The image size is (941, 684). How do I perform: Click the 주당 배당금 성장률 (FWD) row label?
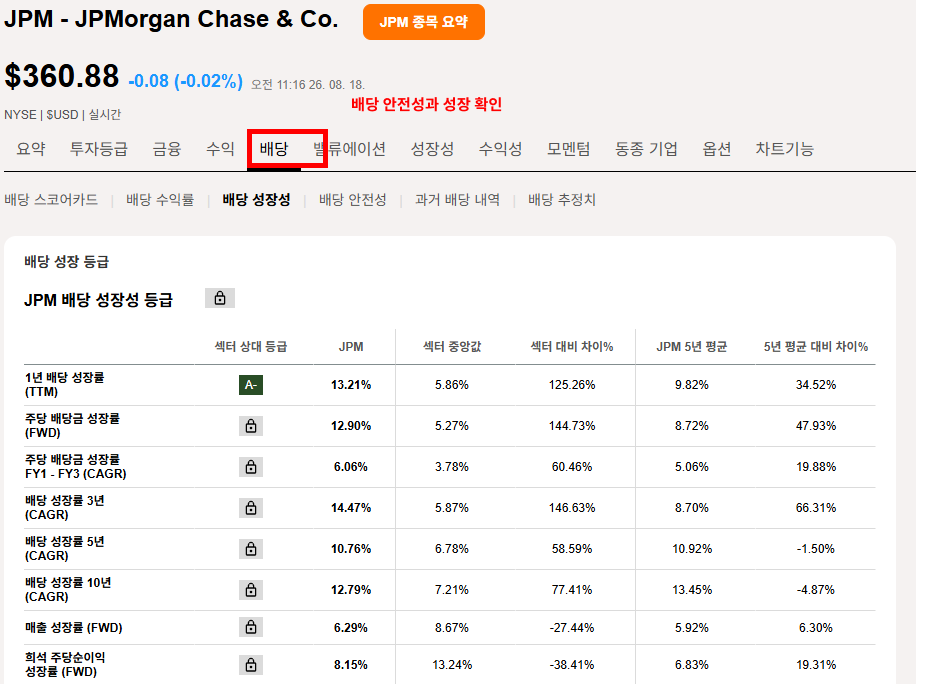72,425
